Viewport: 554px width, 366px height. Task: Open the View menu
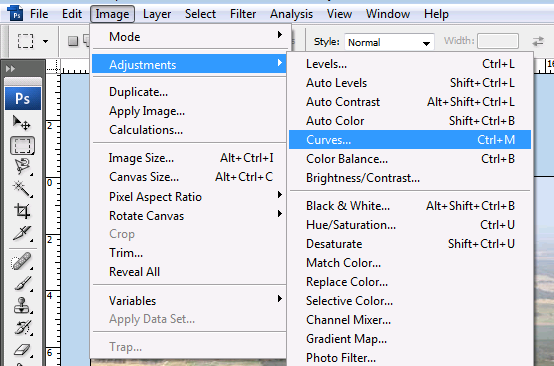click(339, 14)
